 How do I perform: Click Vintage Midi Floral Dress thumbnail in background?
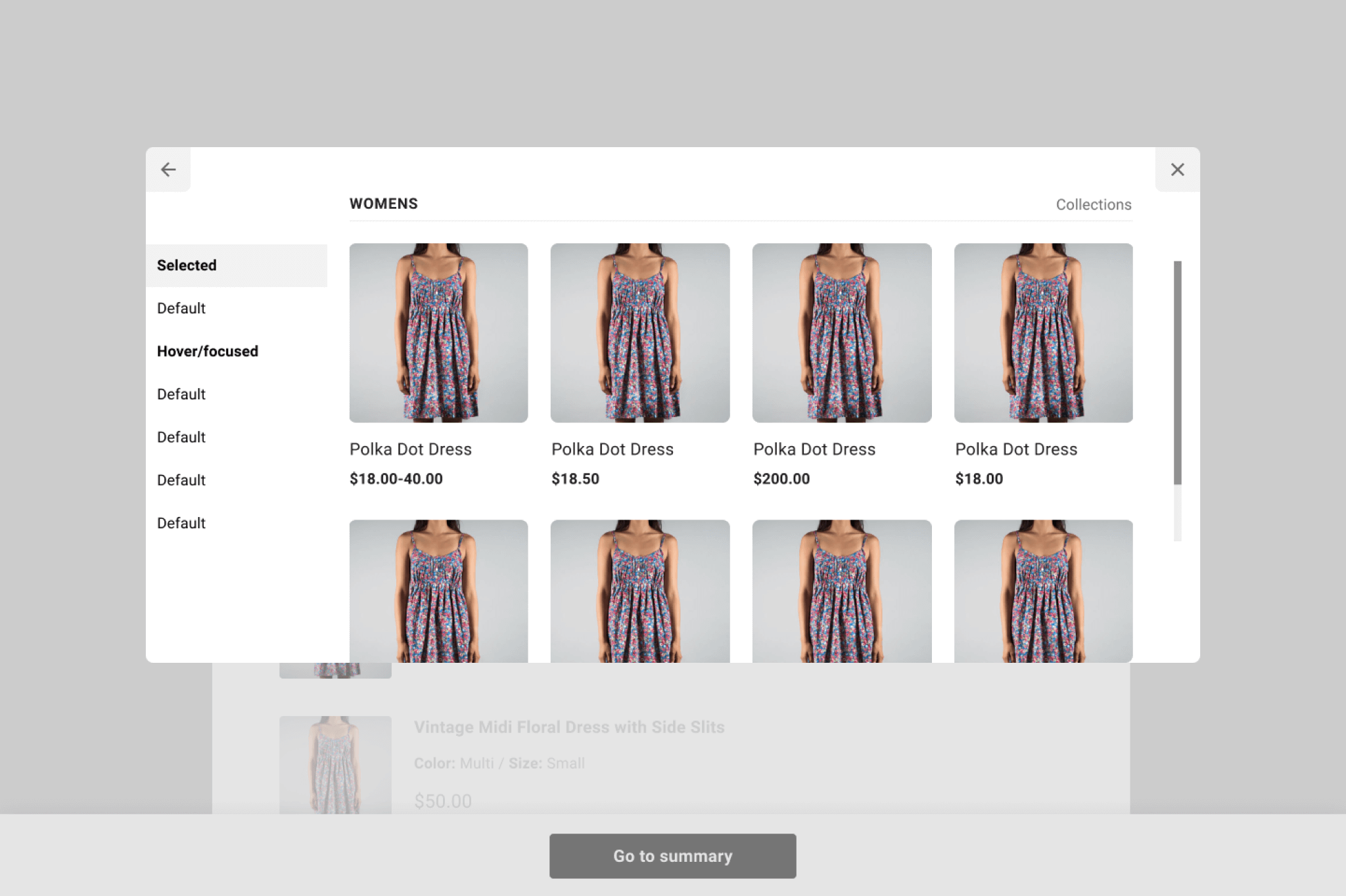(335, 765)
